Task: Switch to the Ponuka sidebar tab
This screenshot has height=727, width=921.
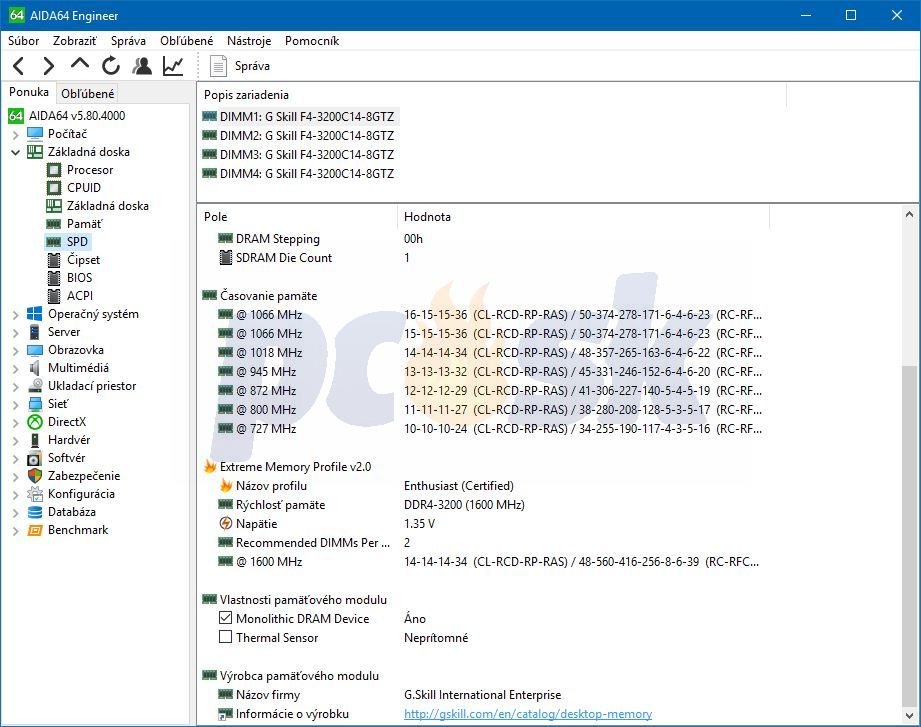Action: 29,92
